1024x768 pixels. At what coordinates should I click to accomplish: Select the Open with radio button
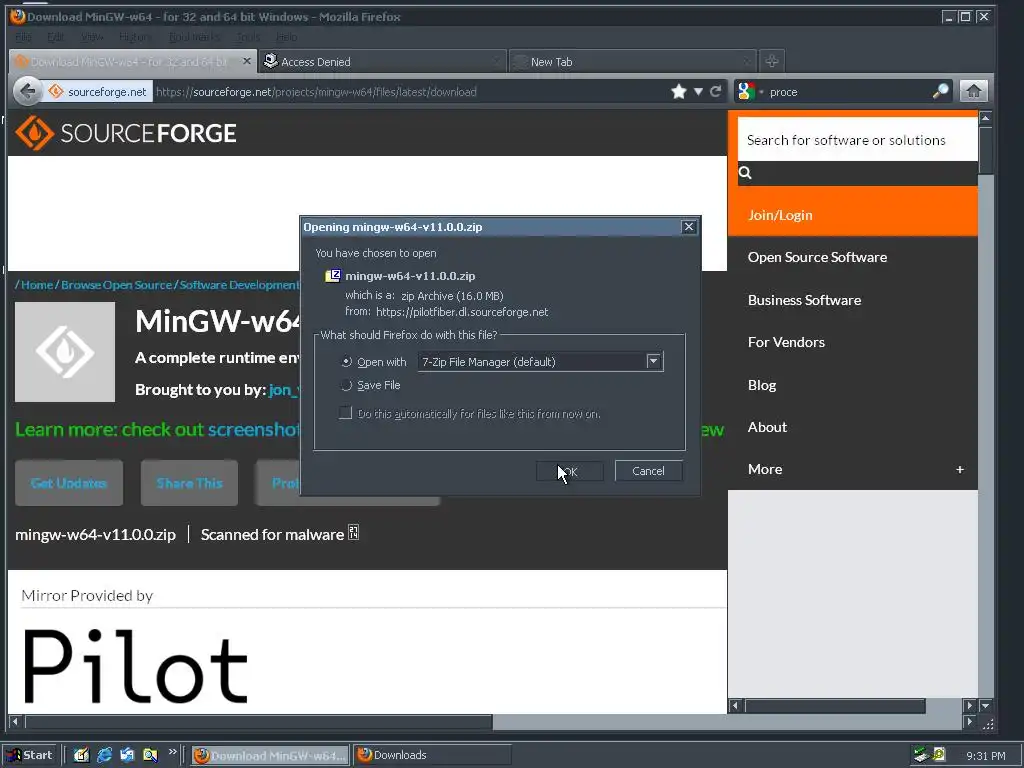coord(347,362)
